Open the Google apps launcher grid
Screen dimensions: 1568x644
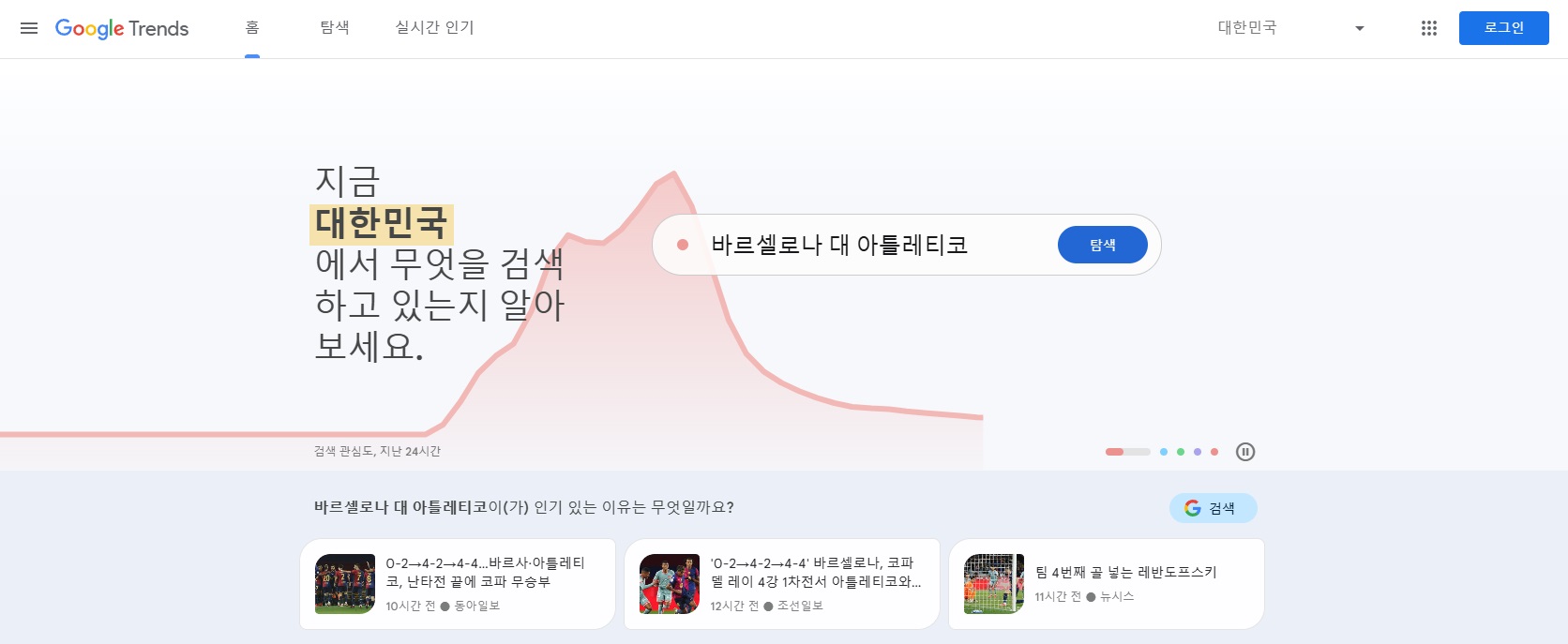click(1429, 28)
